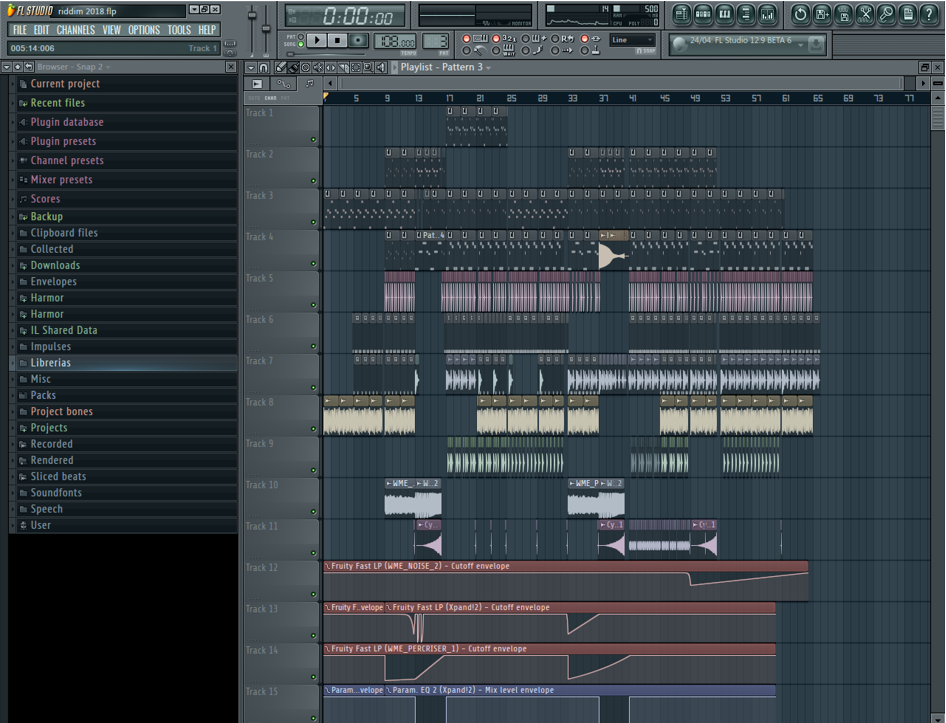Open project info document icon
The image size is (946, 723).
point(908,14)
